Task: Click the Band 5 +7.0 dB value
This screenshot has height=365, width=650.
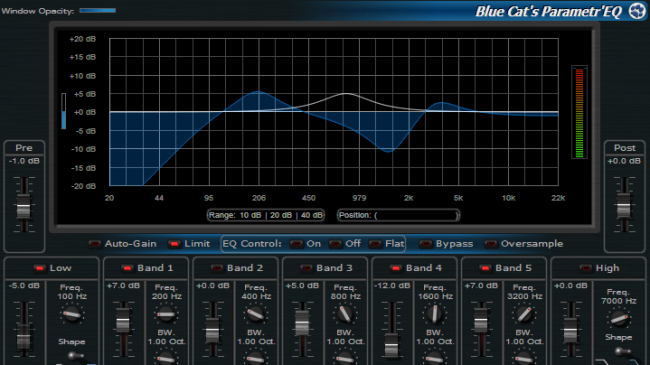Action: pos(481,286)
